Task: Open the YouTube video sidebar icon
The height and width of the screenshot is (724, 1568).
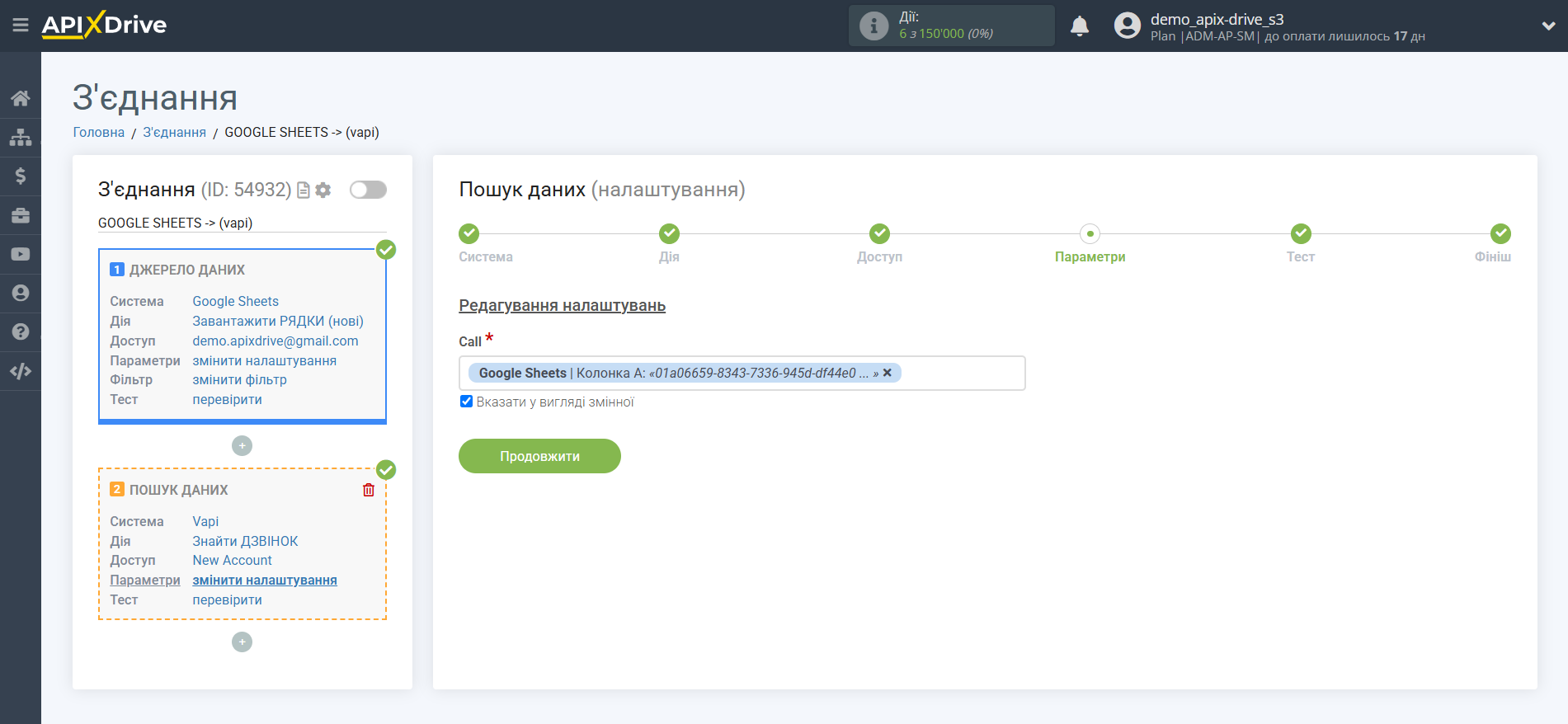Action: [x=21, y=254]
